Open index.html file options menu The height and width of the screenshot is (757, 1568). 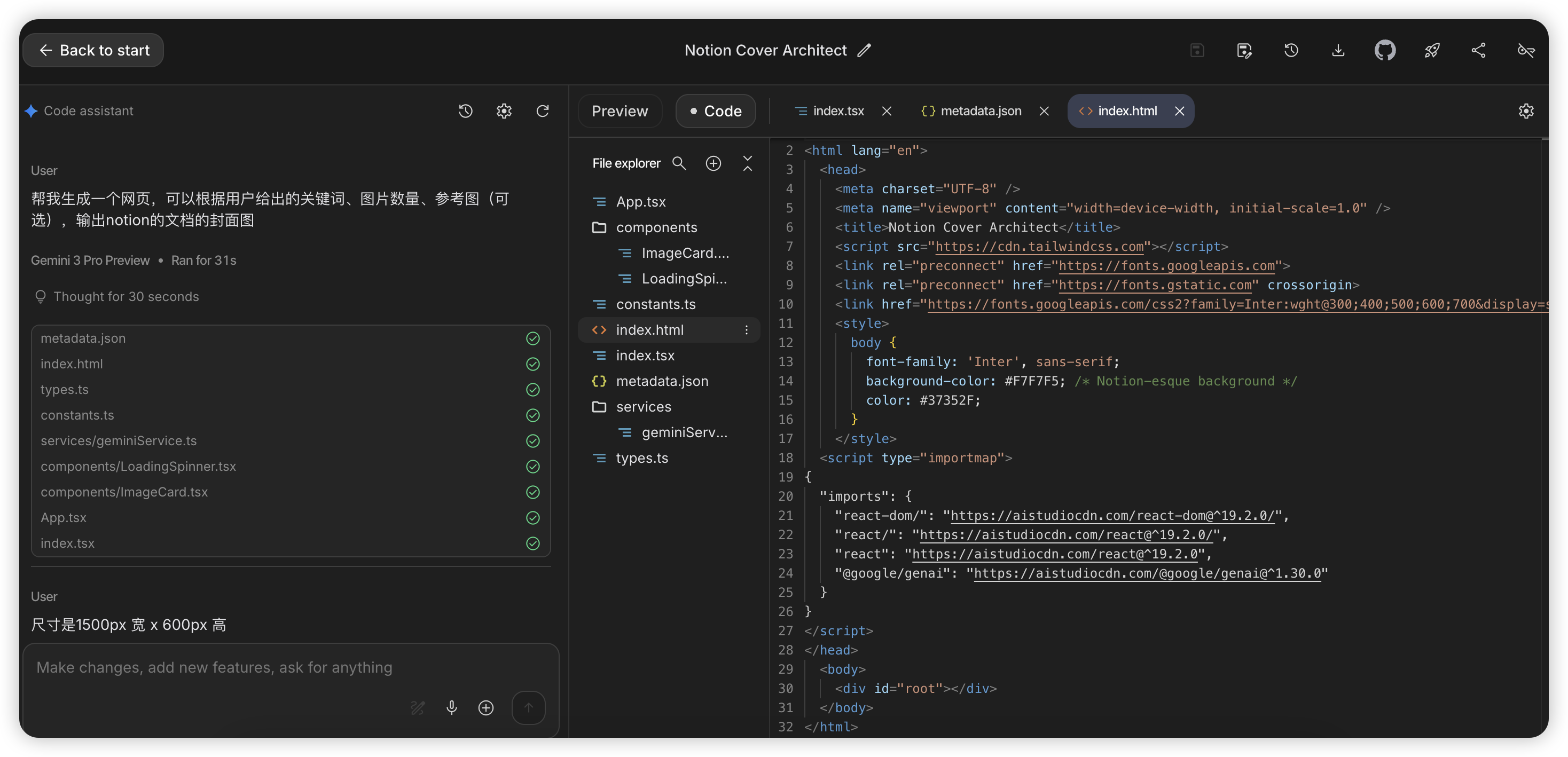coord(746,330)
